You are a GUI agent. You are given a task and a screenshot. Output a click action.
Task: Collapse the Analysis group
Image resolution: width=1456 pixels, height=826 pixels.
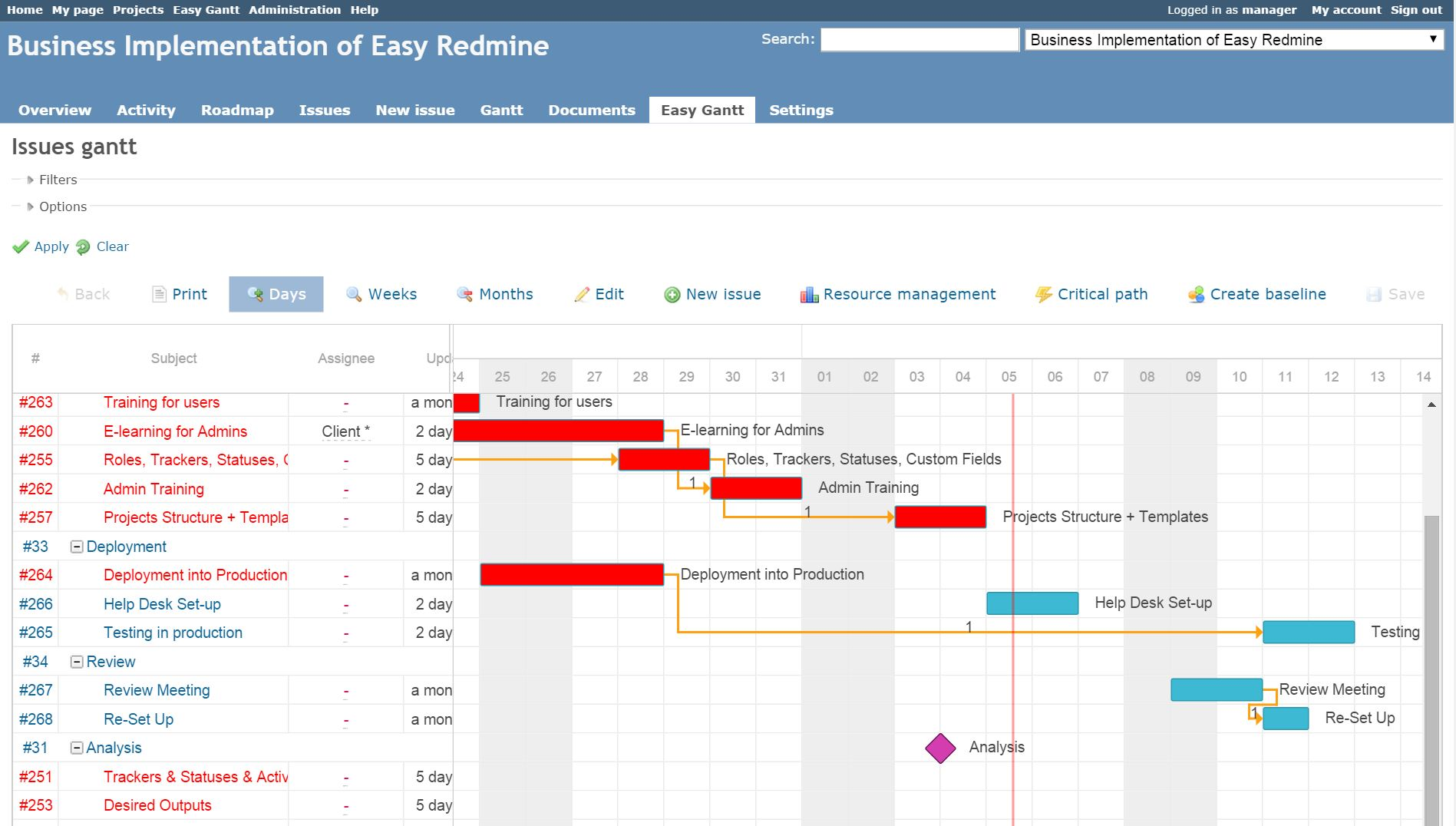75,747
